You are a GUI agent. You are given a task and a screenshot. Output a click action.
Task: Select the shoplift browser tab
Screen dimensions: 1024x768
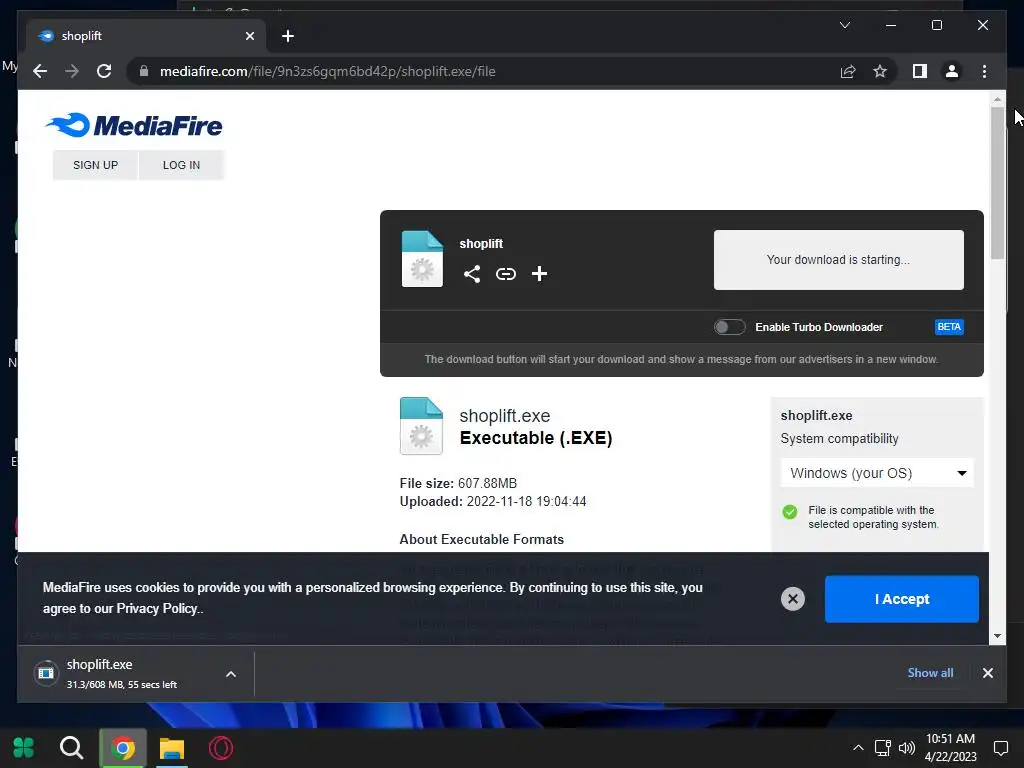(x=146, y=36)
